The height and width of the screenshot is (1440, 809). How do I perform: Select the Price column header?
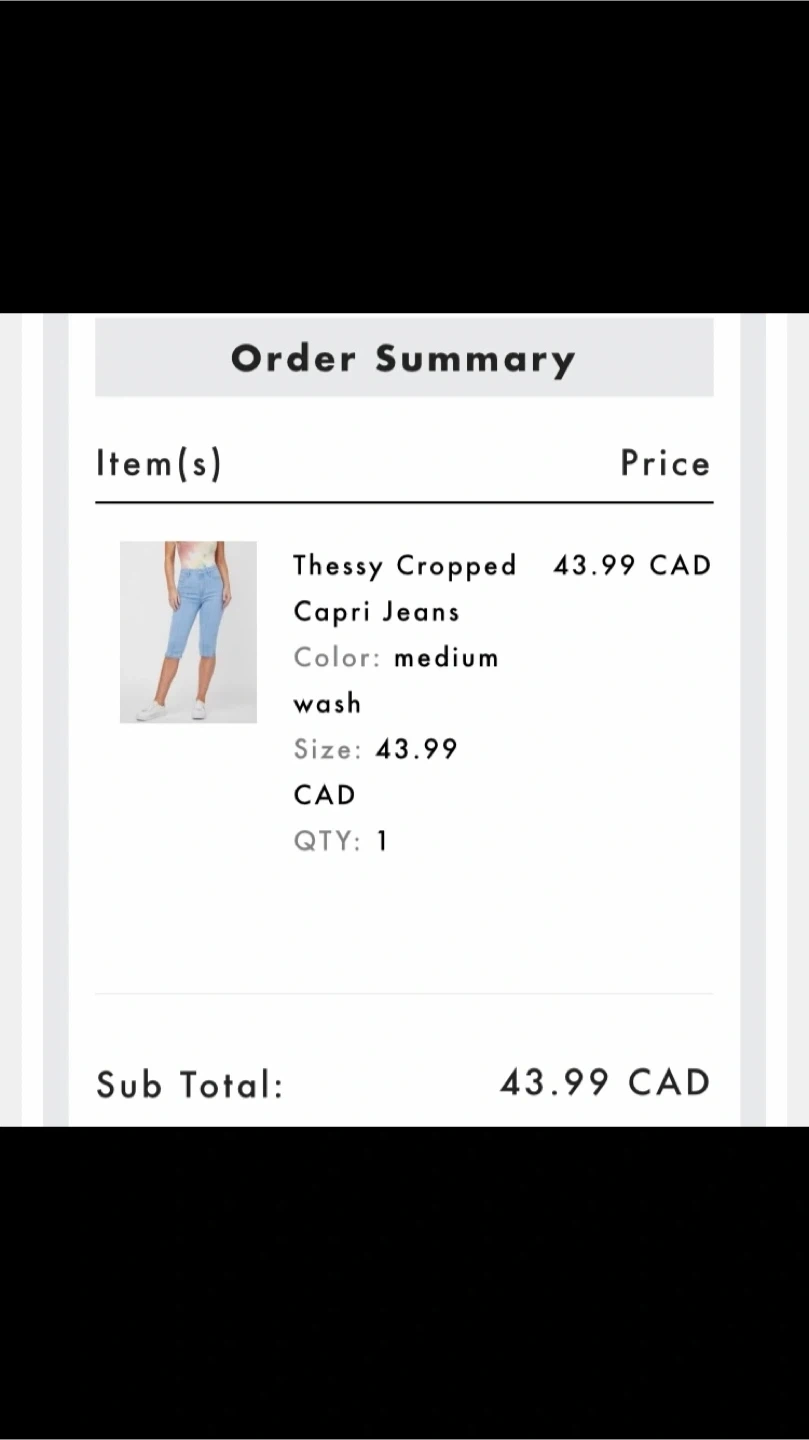(x=665, y=463)
